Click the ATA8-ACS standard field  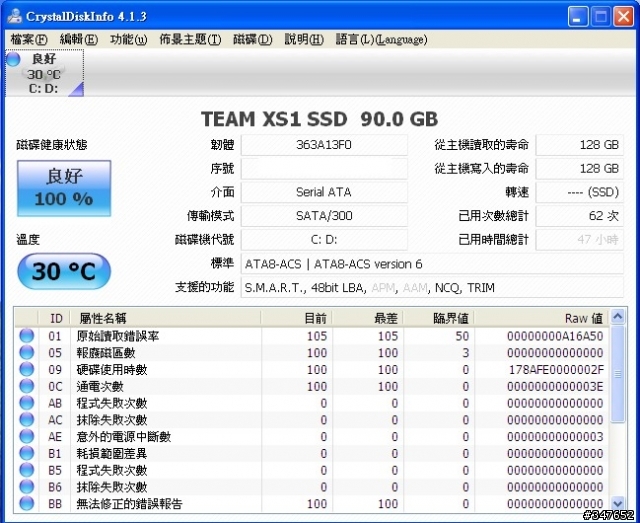(x=432, y=264)
